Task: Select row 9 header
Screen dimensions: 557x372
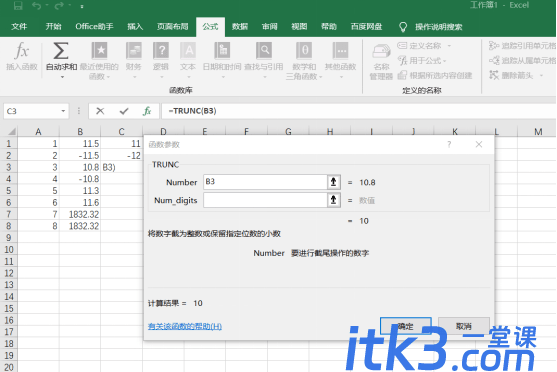Action: [9, 238]
